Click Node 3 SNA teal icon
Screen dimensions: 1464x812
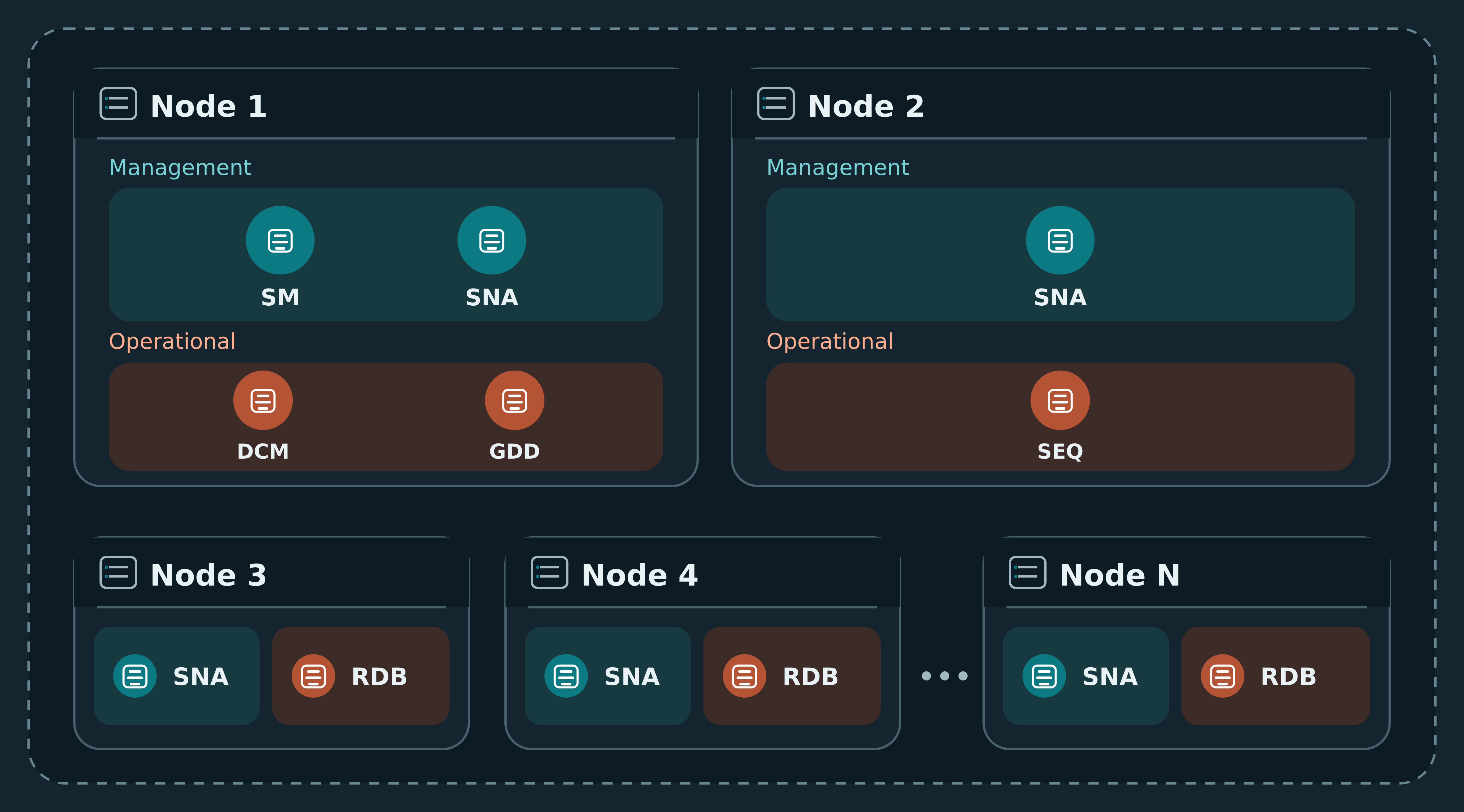pos(135,676)
